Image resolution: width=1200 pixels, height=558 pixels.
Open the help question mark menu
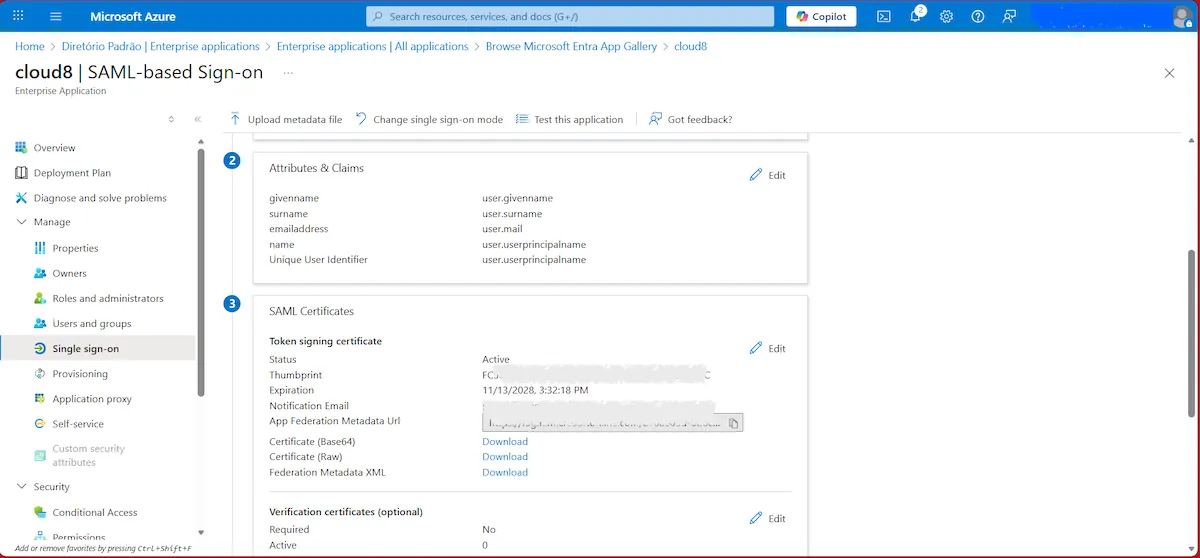978,16
